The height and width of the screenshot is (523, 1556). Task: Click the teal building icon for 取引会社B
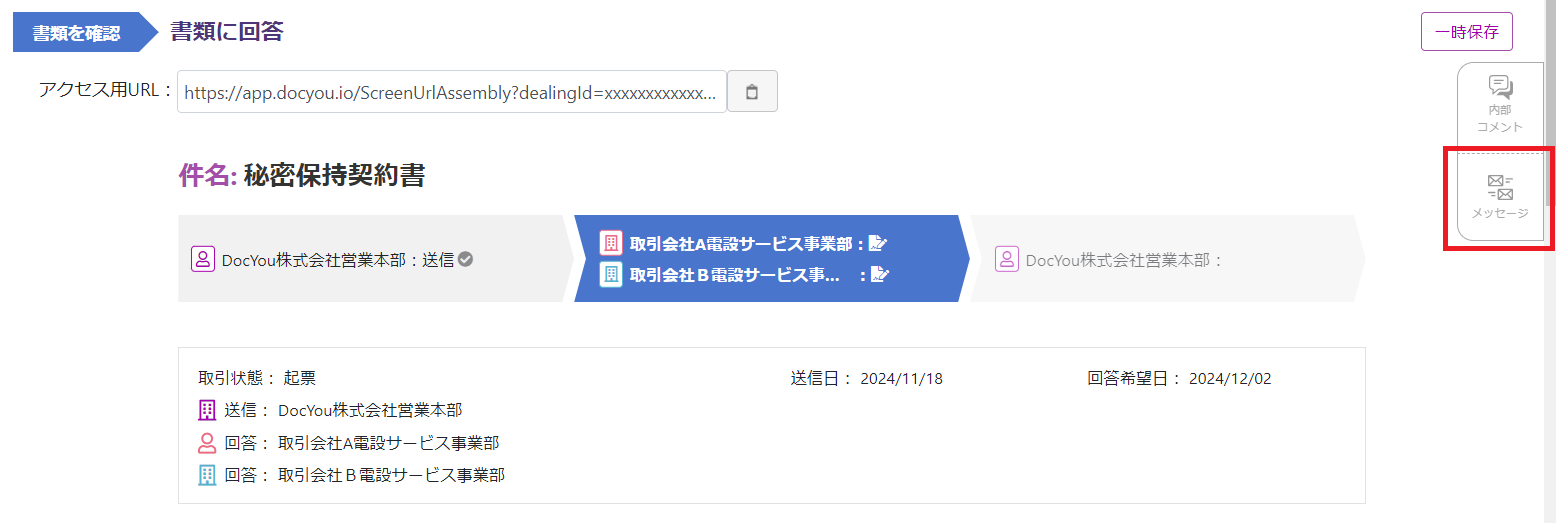click(611, 275)
